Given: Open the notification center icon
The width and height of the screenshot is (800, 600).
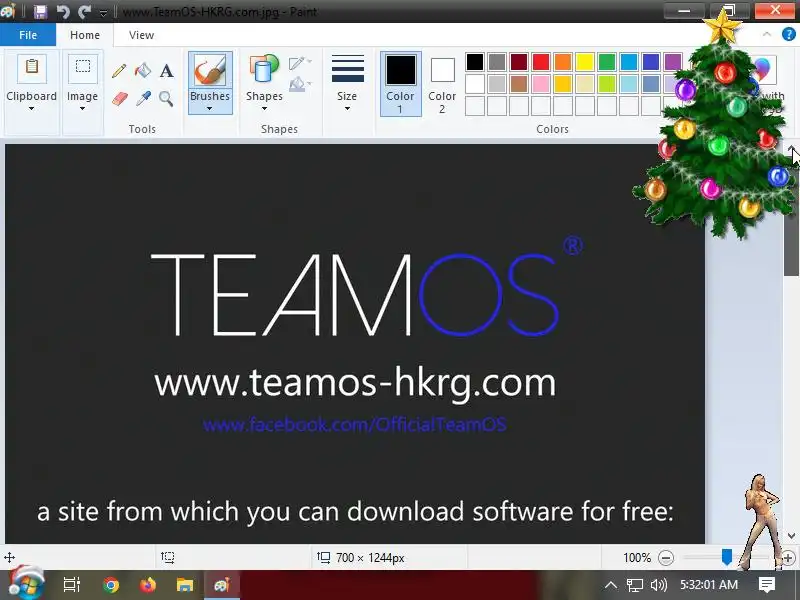Looking at the screenshot, I should pyautogui.click(x=767, y=585).
